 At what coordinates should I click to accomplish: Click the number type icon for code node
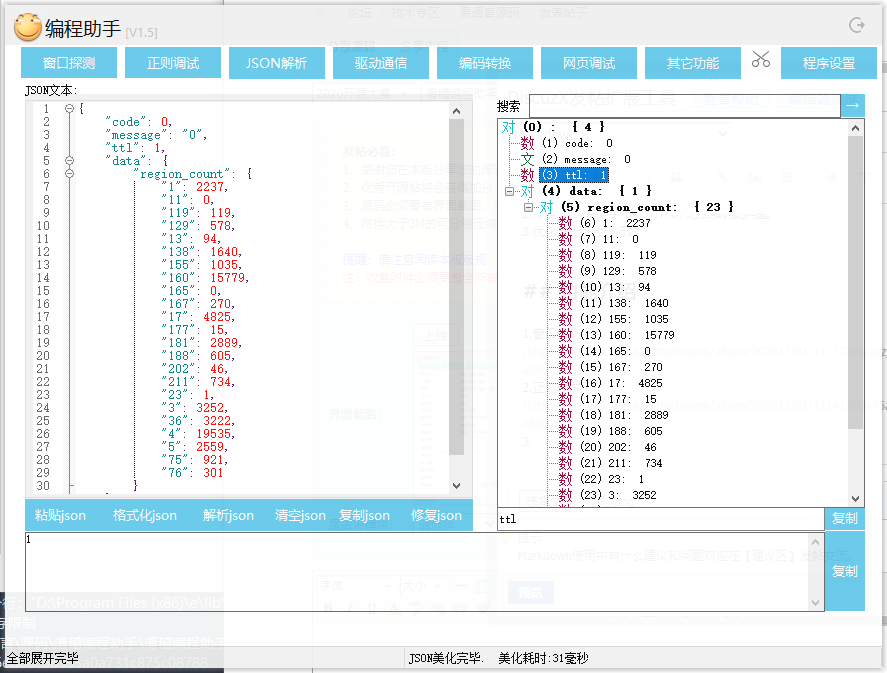(x=527, y=143)
